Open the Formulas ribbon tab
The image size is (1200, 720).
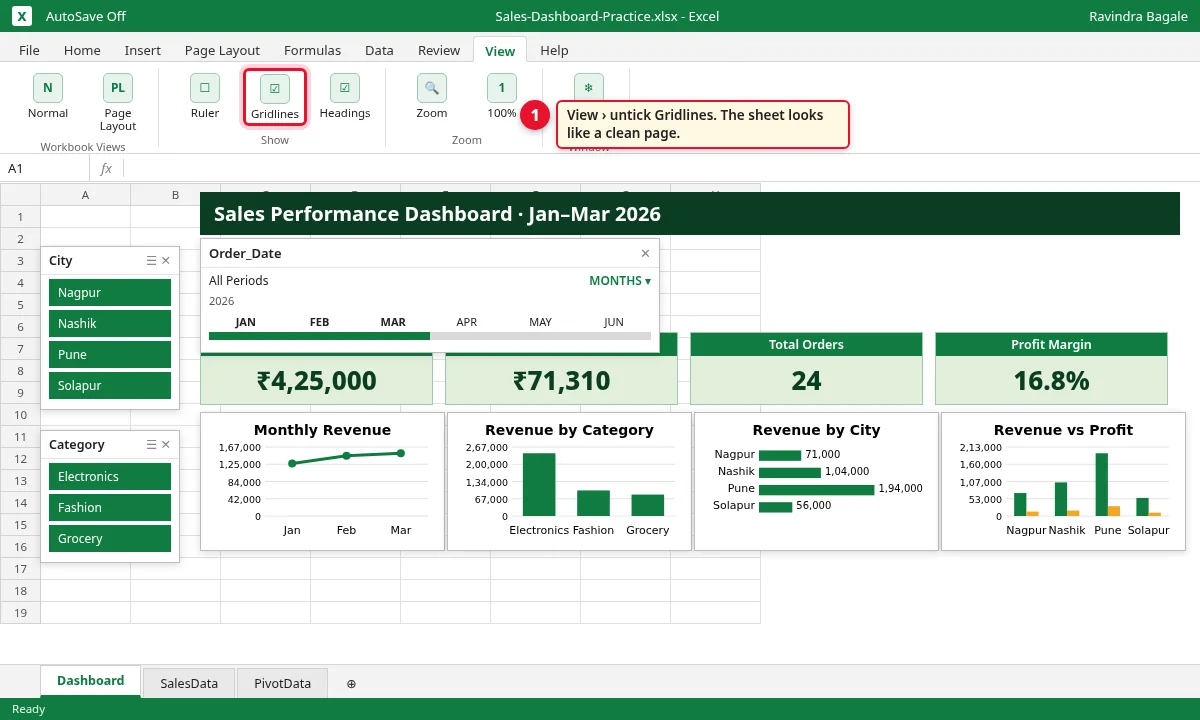(x=312, y=50)
